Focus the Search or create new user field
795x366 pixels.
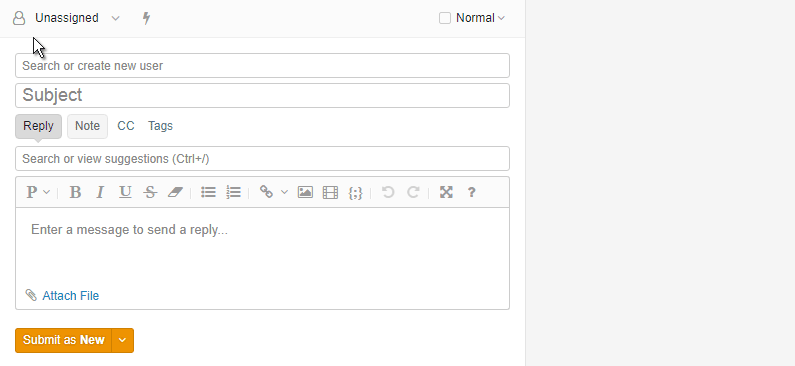pyautogui.click(x=262, y=66)
